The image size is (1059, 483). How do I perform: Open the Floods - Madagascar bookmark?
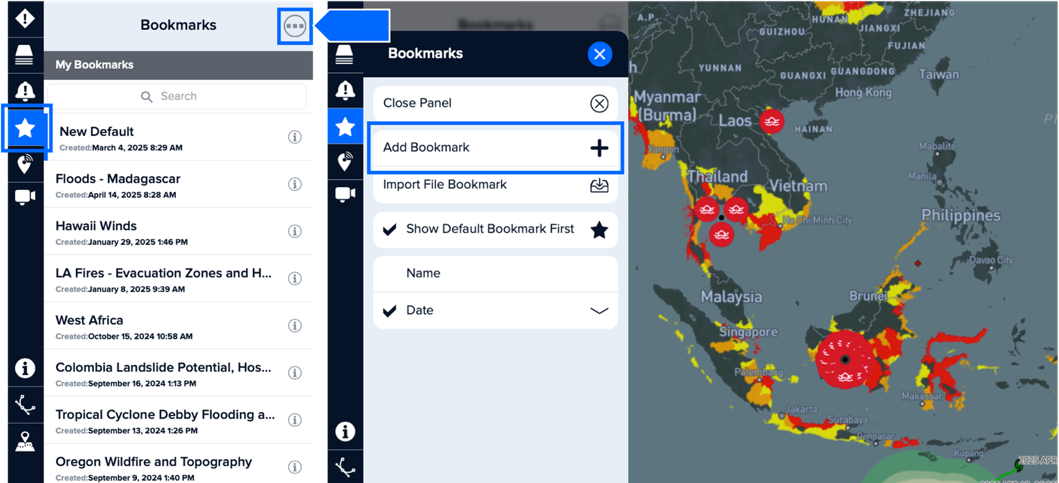point(178,184)
